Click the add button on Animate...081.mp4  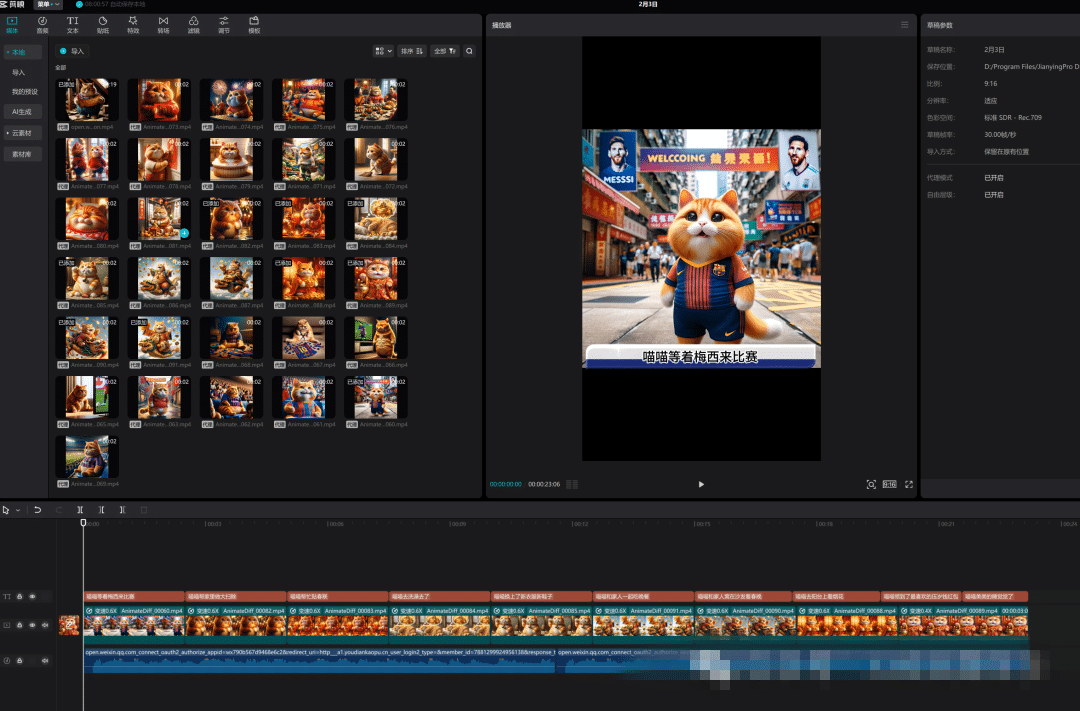tap(184, 233)
